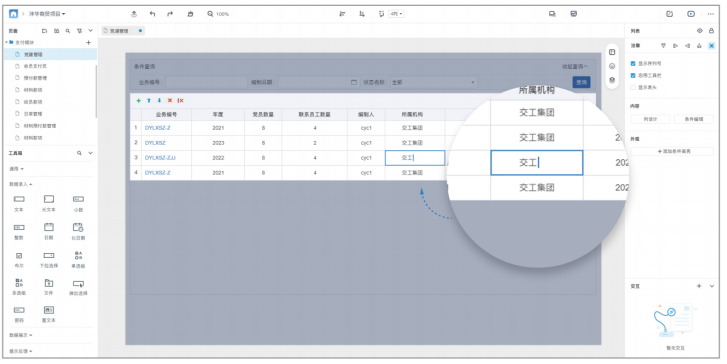Select the 日期 date component

[x=49, y=231]
